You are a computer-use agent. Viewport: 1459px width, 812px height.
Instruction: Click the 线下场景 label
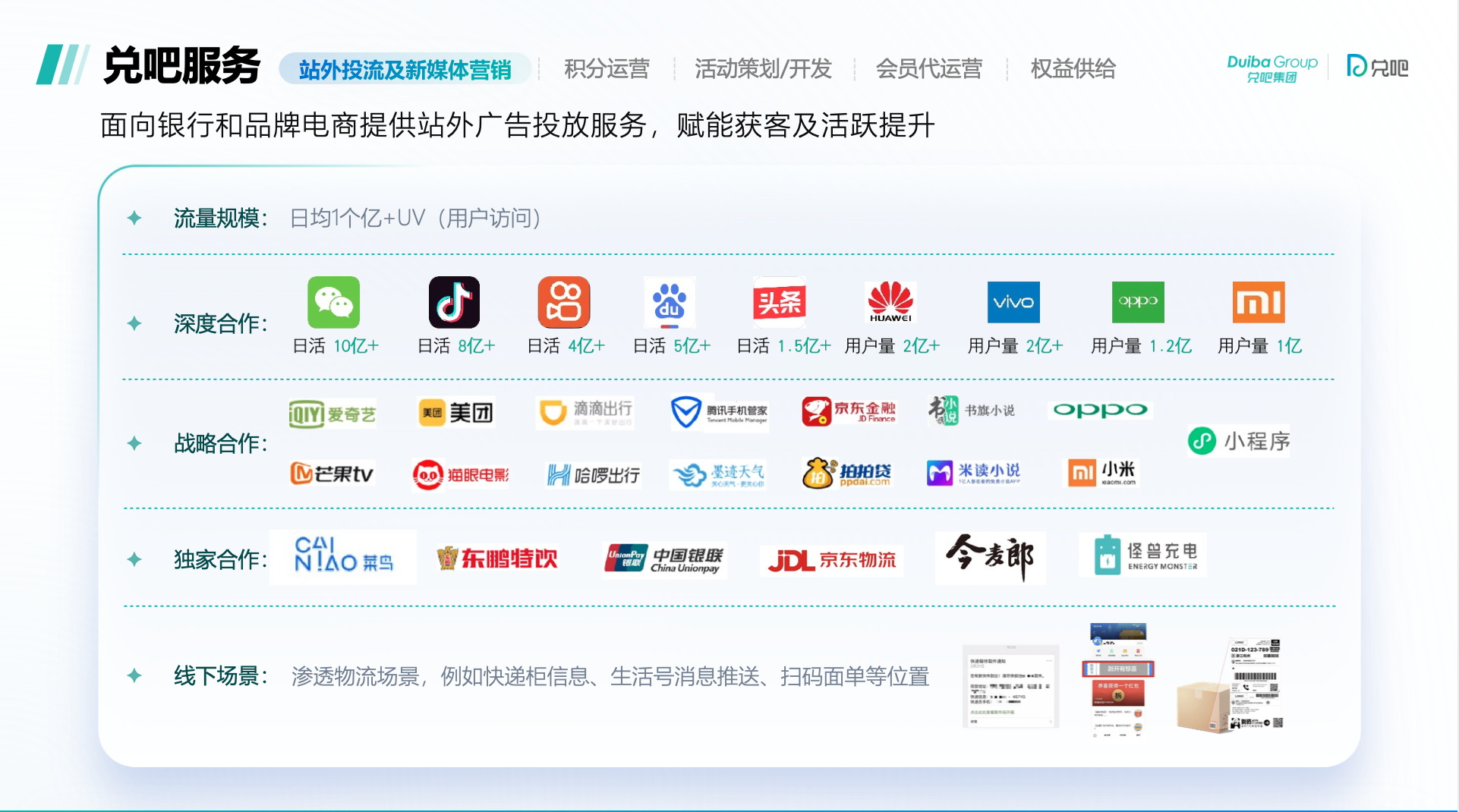220,675
